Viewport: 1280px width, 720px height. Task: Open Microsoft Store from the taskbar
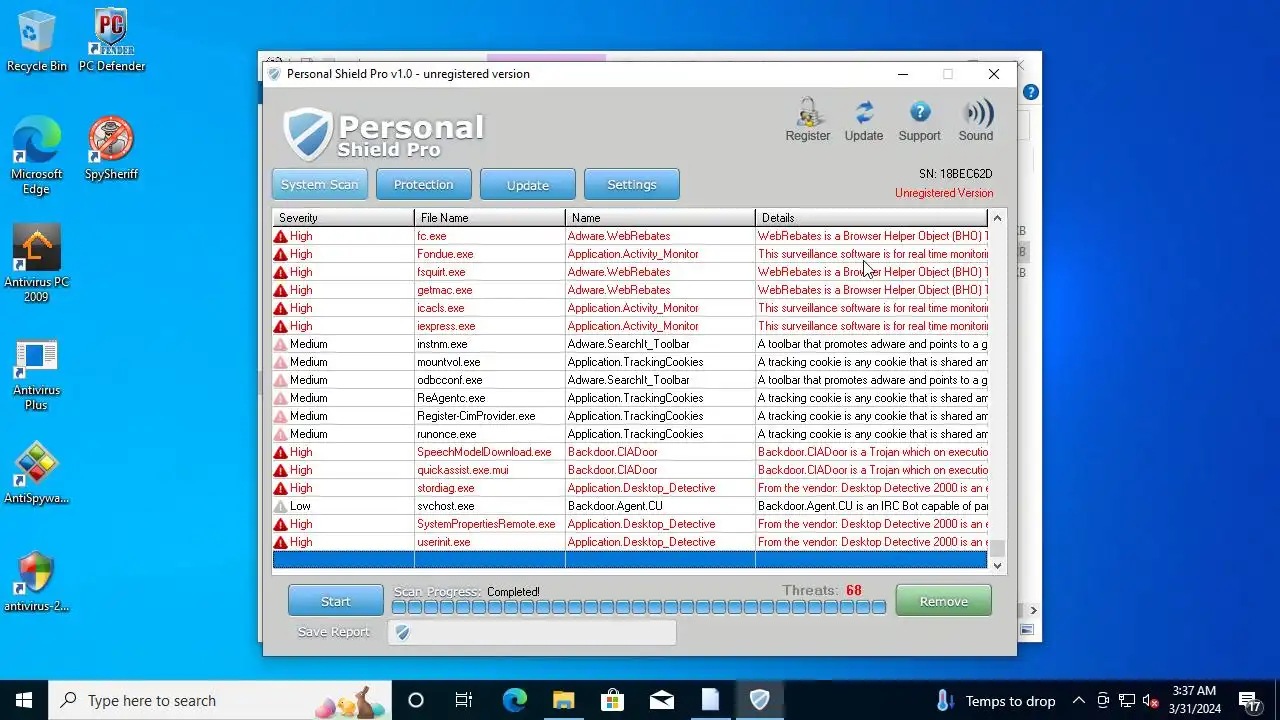612,700
